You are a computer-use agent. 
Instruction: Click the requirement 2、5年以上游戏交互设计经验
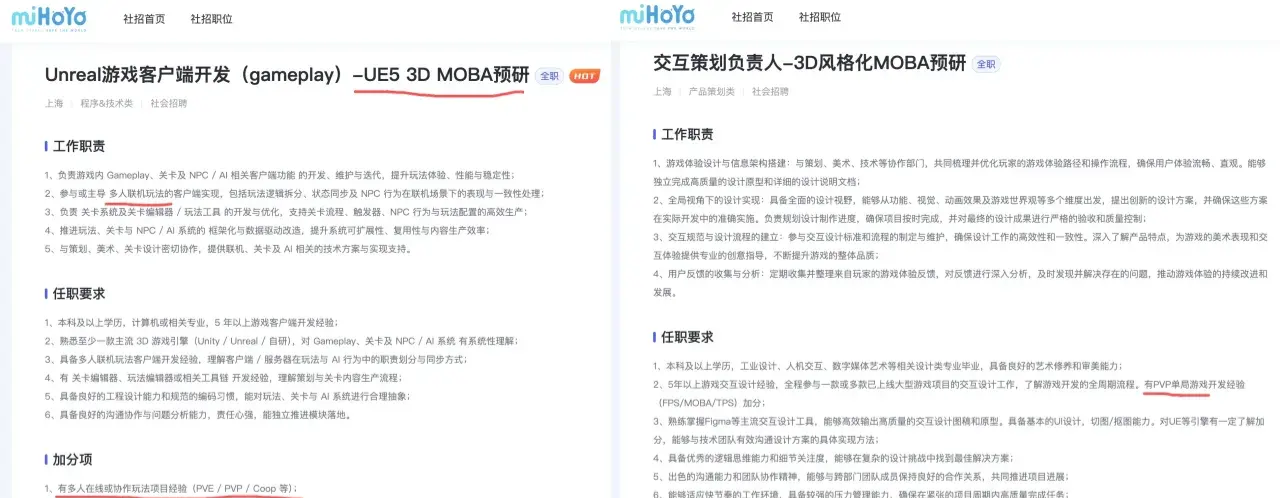pyautogui.click(x=949, y=393)
